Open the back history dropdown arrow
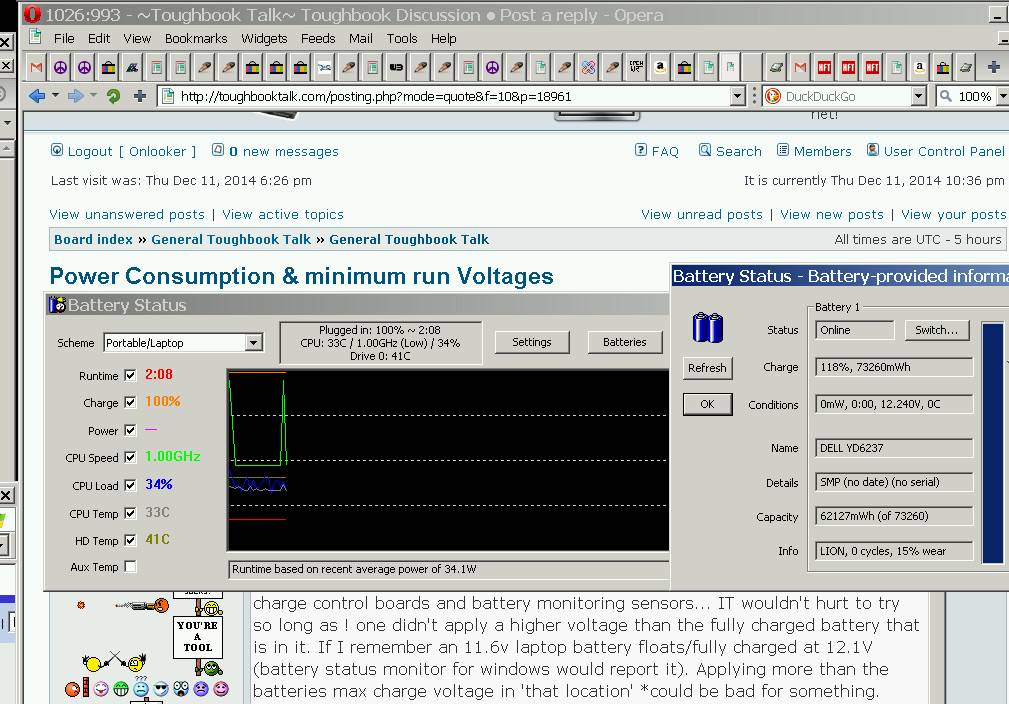1009x704 pixels. click(x=55, y=96)
